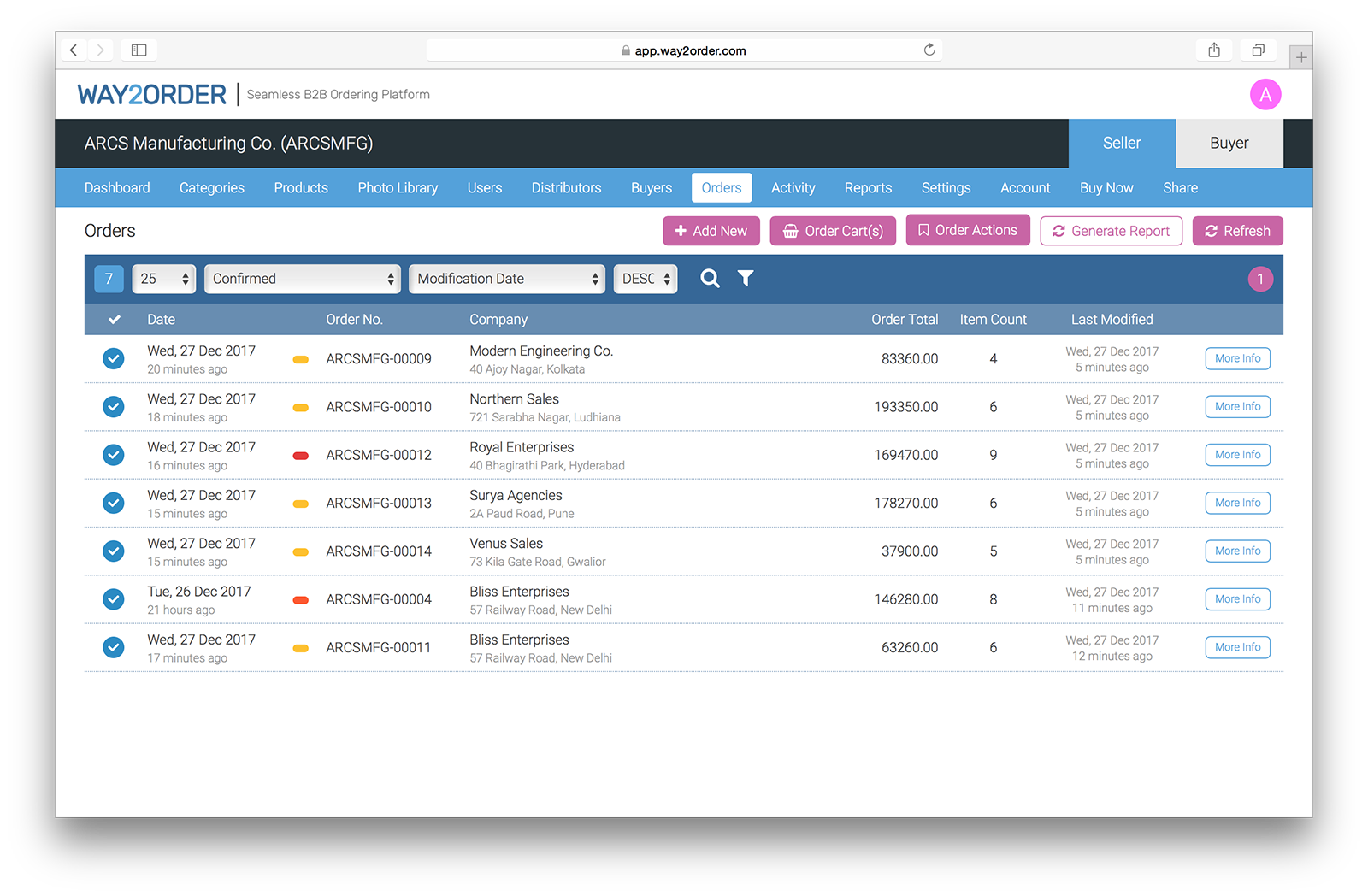Open the Dashboard tab

[x=117, y=188]
